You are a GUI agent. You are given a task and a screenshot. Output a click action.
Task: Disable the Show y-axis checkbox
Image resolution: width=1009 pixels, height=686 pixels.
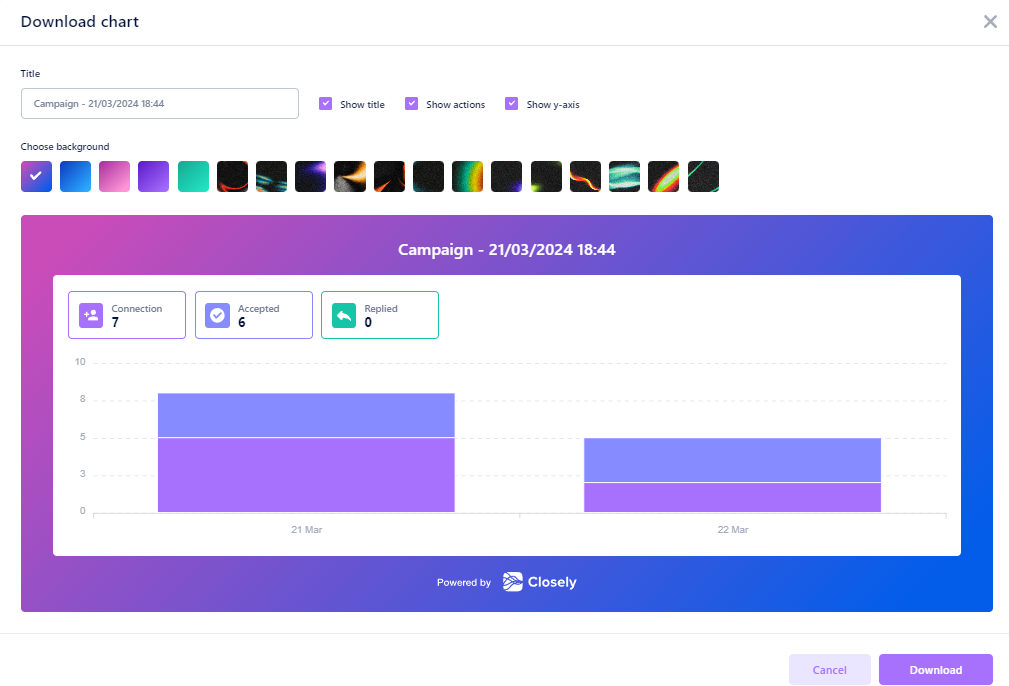[x=512, y=104]
